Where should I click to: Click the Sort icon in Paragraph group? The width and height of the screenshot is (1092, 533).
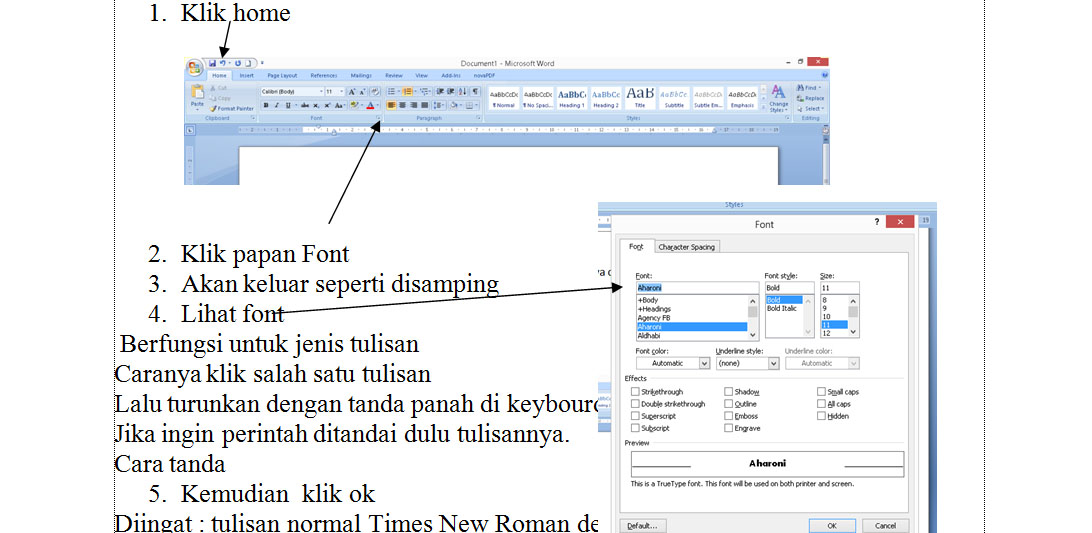[462, 92]
